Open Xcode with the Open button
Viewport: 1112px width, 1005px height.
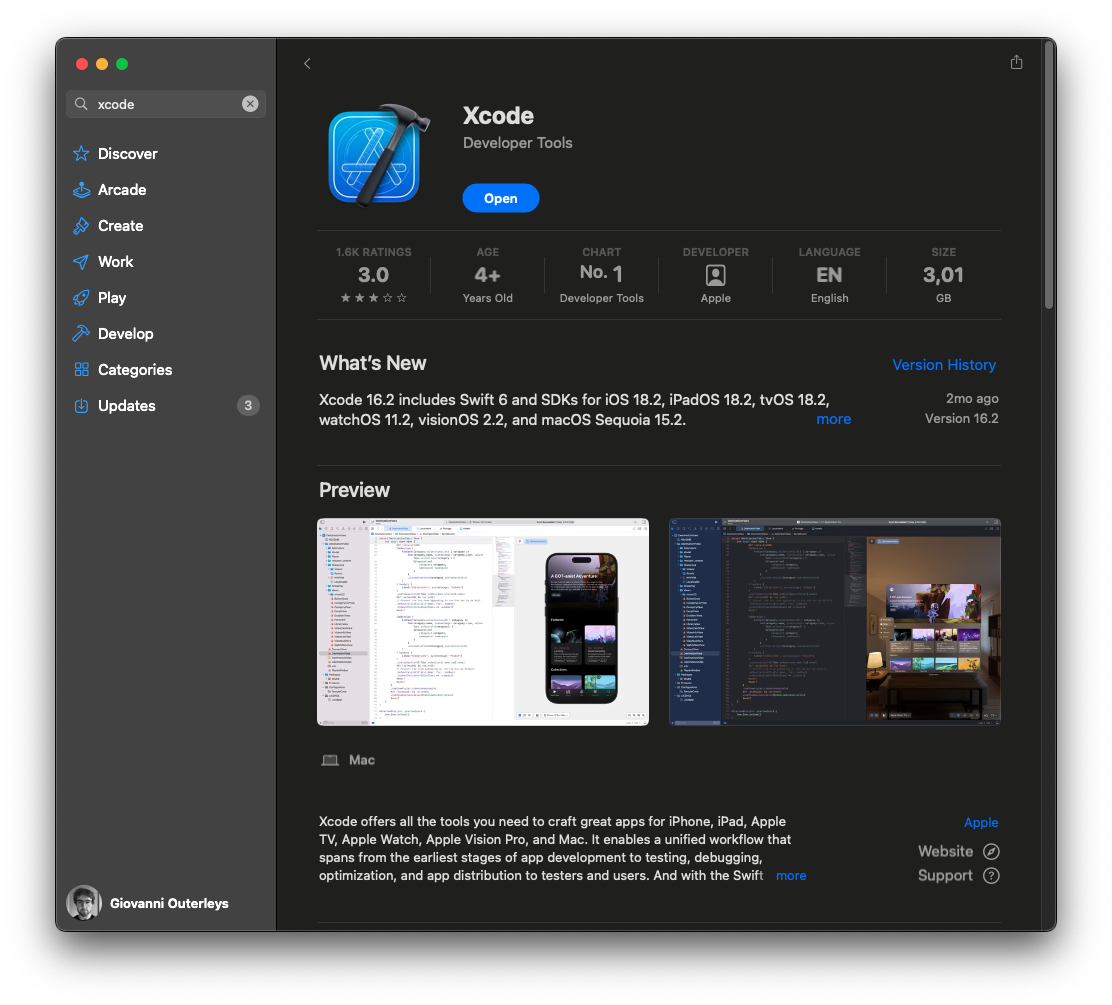pos(501,199)
